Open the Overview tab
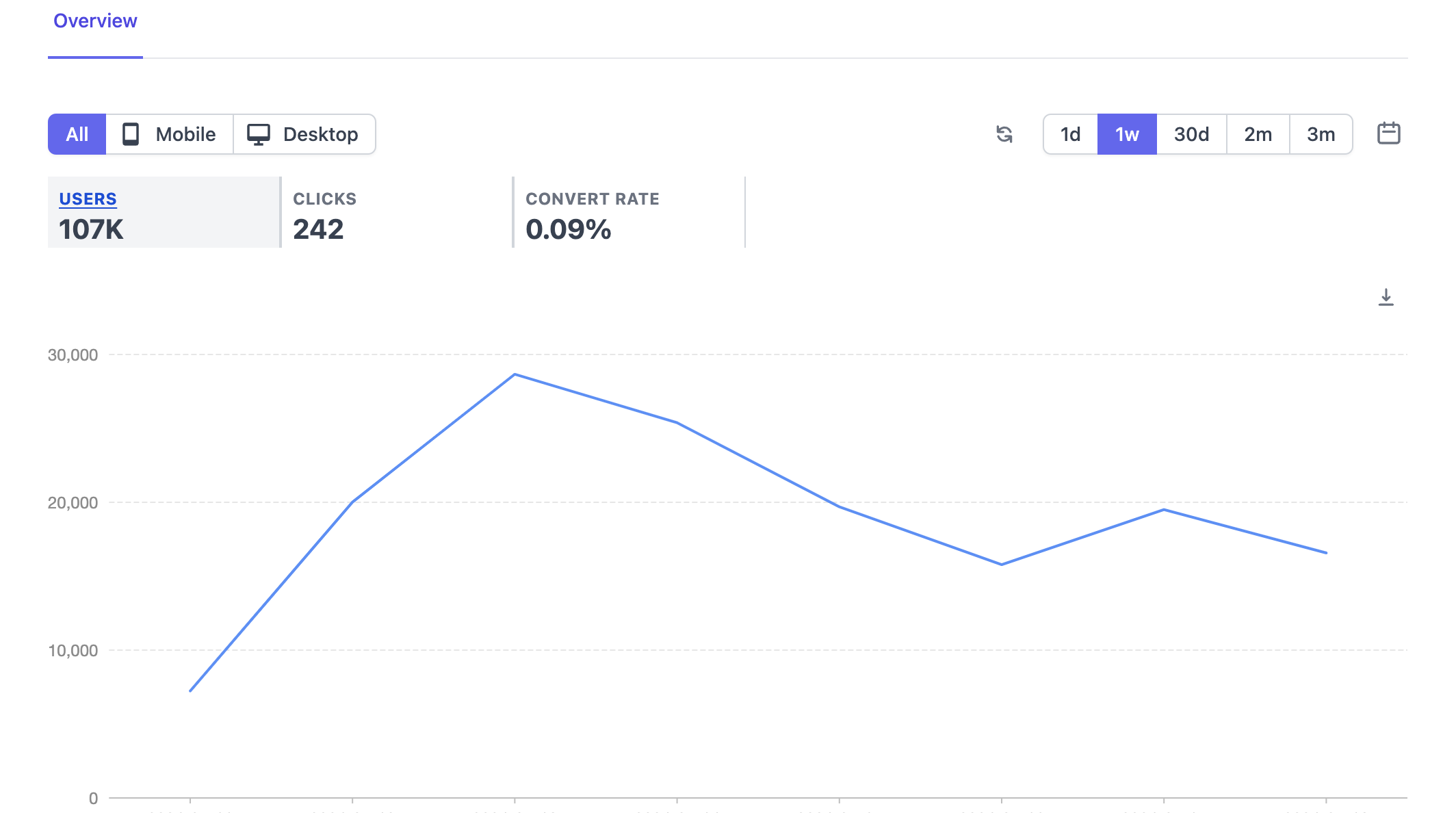 click(x=94, y=21)
